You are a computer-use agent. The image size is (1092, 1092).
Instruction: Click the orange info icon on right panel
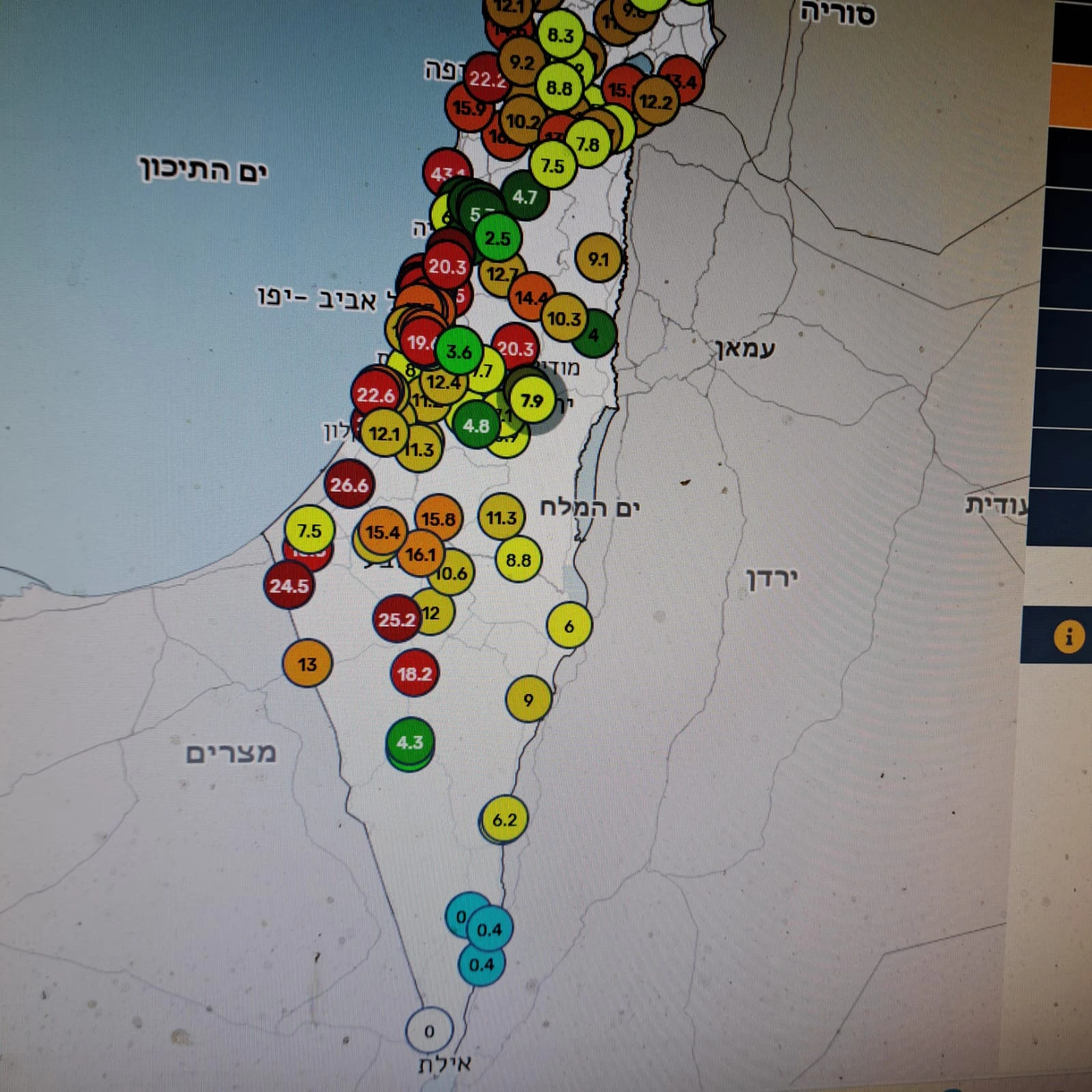click(x=1068, y=636)
